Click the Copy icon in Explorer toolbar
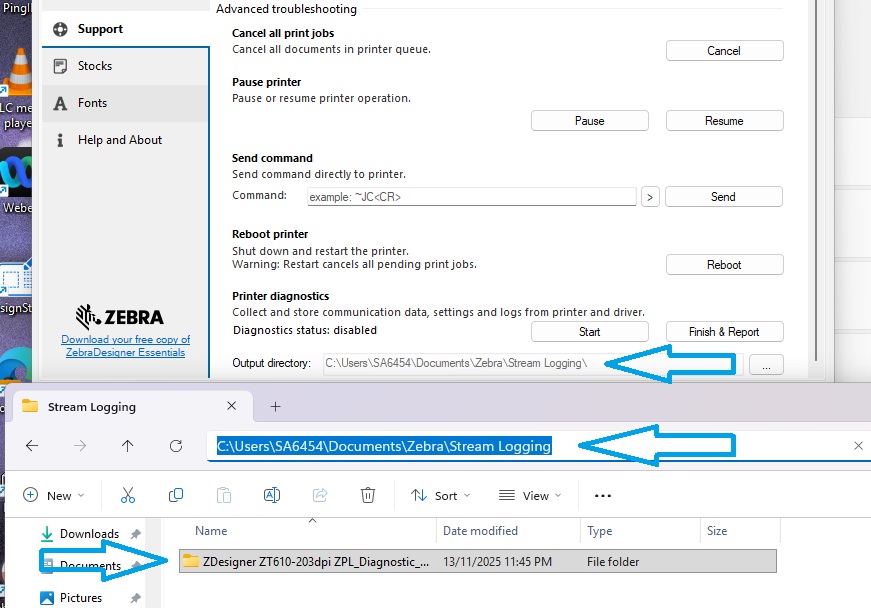 [176, 495]
